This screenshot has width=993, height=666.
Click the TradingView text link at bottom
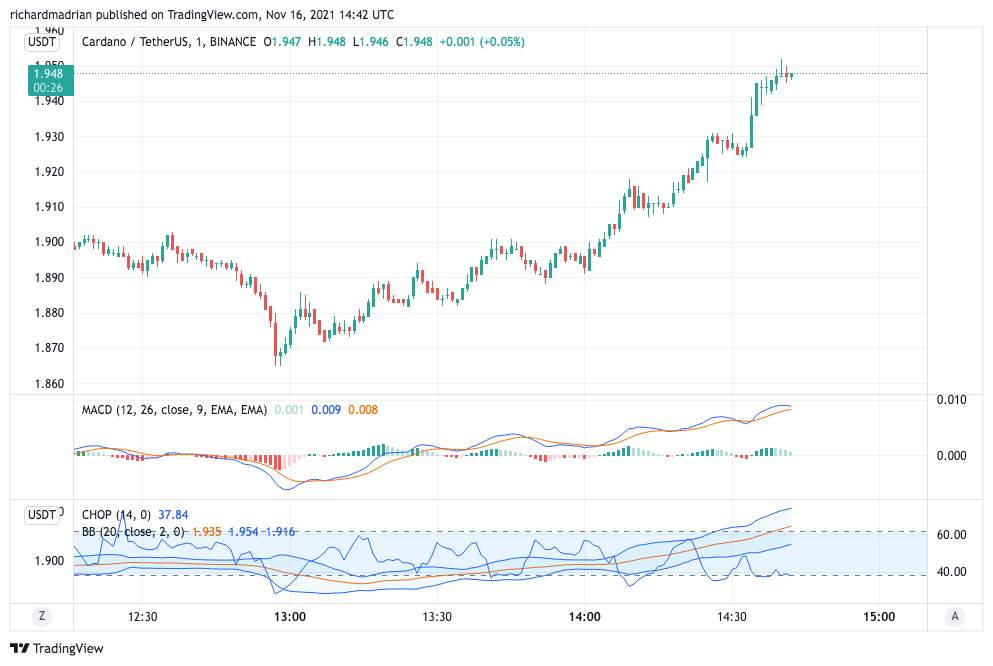click(x=68, y=648)
